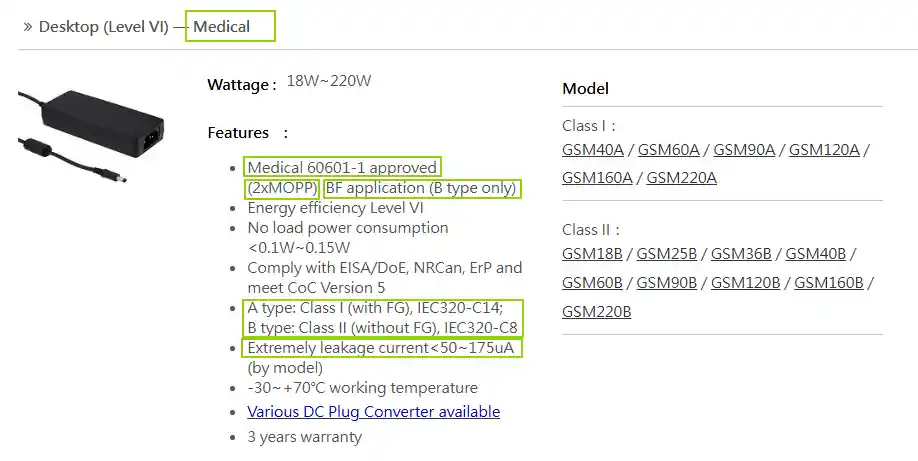Click meet CoC Version 5 text
This screenshot has width=918, height=461.
point(316,288)
